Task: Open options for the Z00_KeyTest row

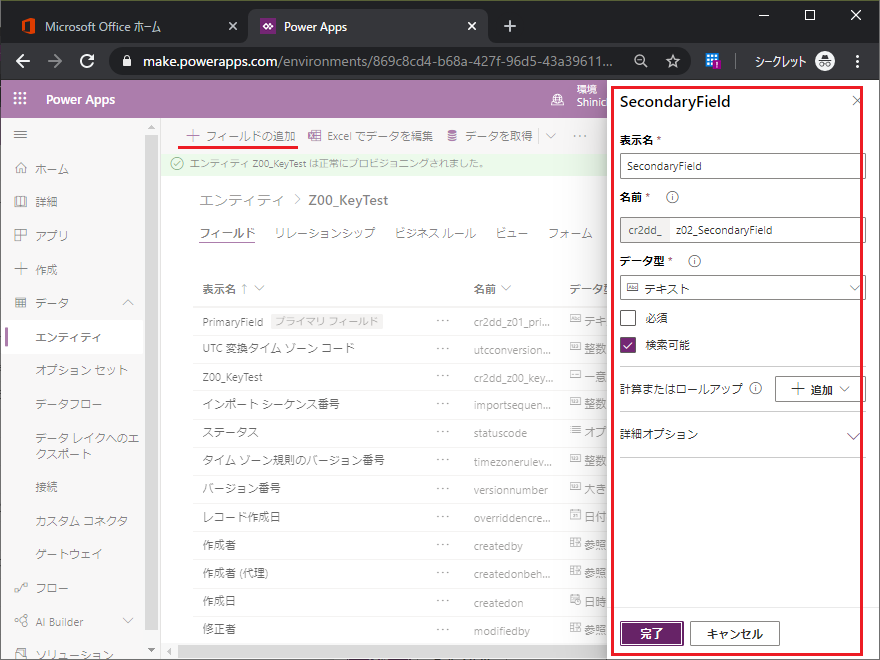Action: pyautogui.click(x=443, y=375)
